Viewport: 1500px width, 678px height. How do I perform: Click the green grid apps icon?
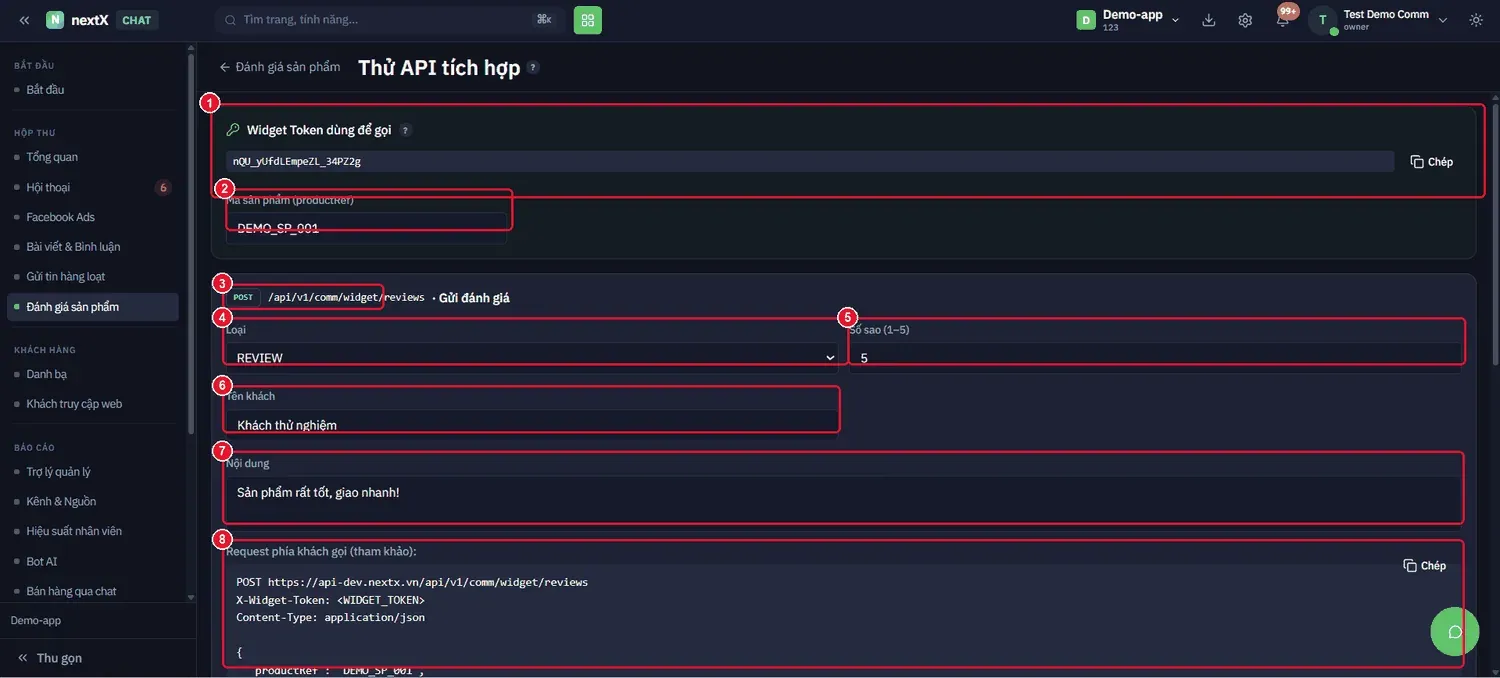tap(588, 20)
